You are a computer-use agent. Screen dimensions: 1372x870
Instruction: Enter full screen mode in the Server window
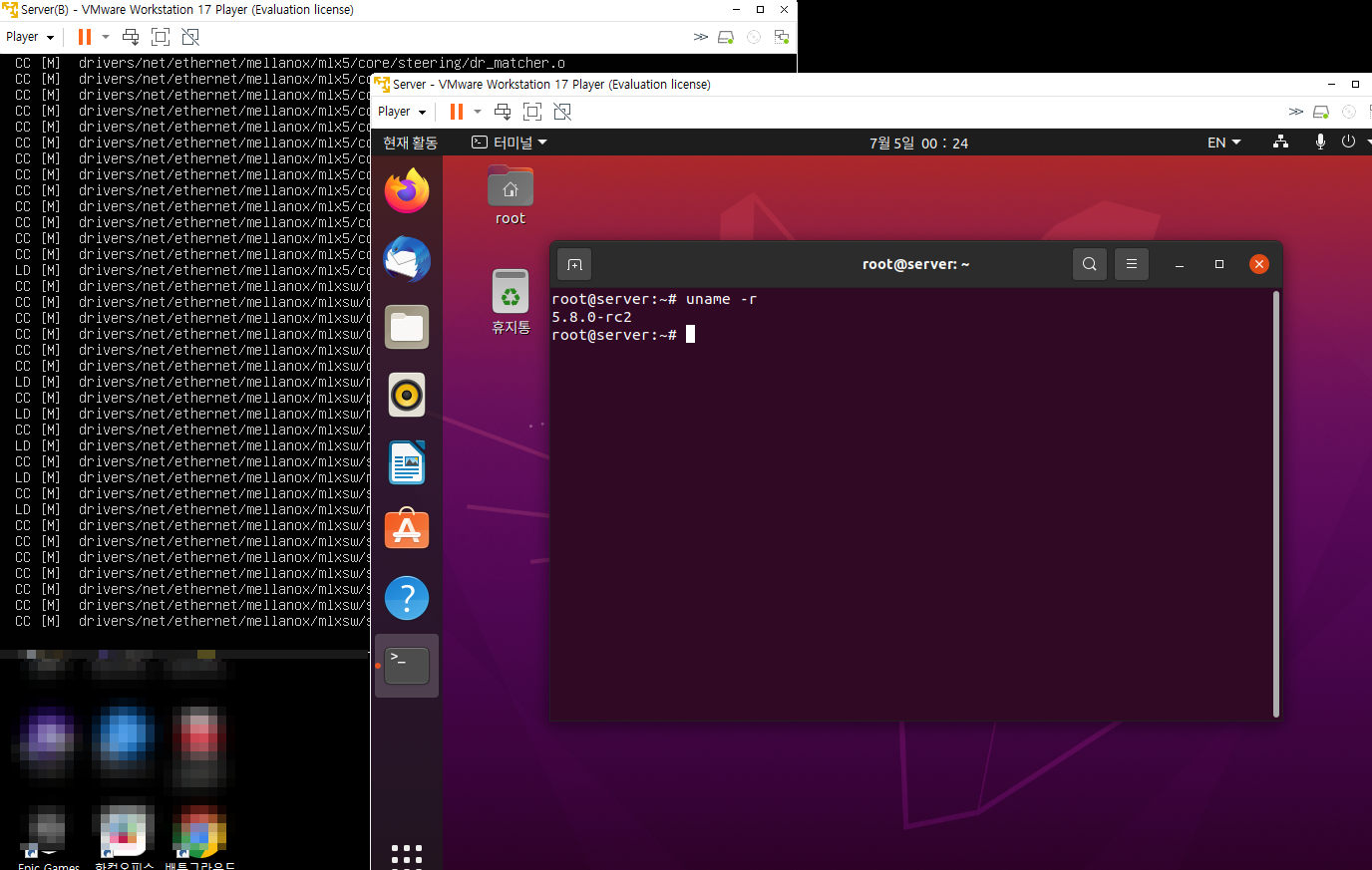pyautogui.click(x=532, y=112)
